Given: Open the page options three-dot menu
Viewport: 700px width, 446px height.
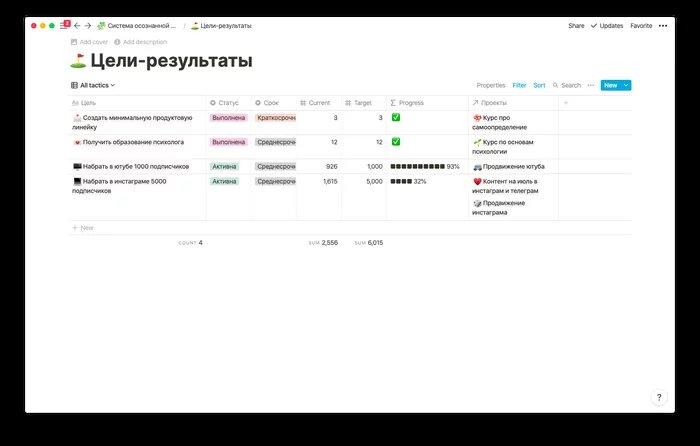Looking at the screenshot, I should 663,26.
